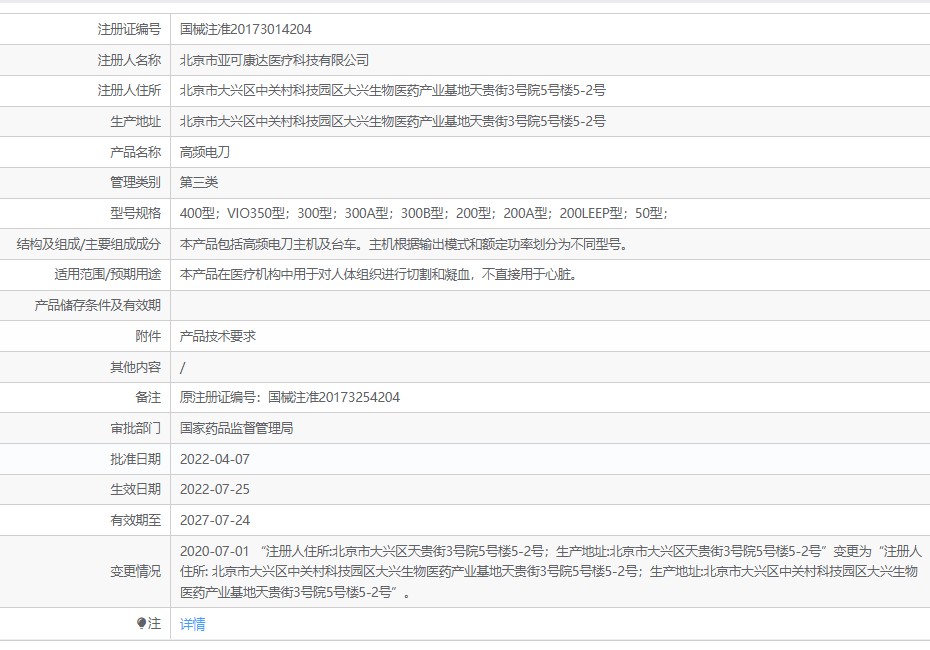Select expiry date 2027-07-24
Screen dimensions: 930x650
[215, 520]
